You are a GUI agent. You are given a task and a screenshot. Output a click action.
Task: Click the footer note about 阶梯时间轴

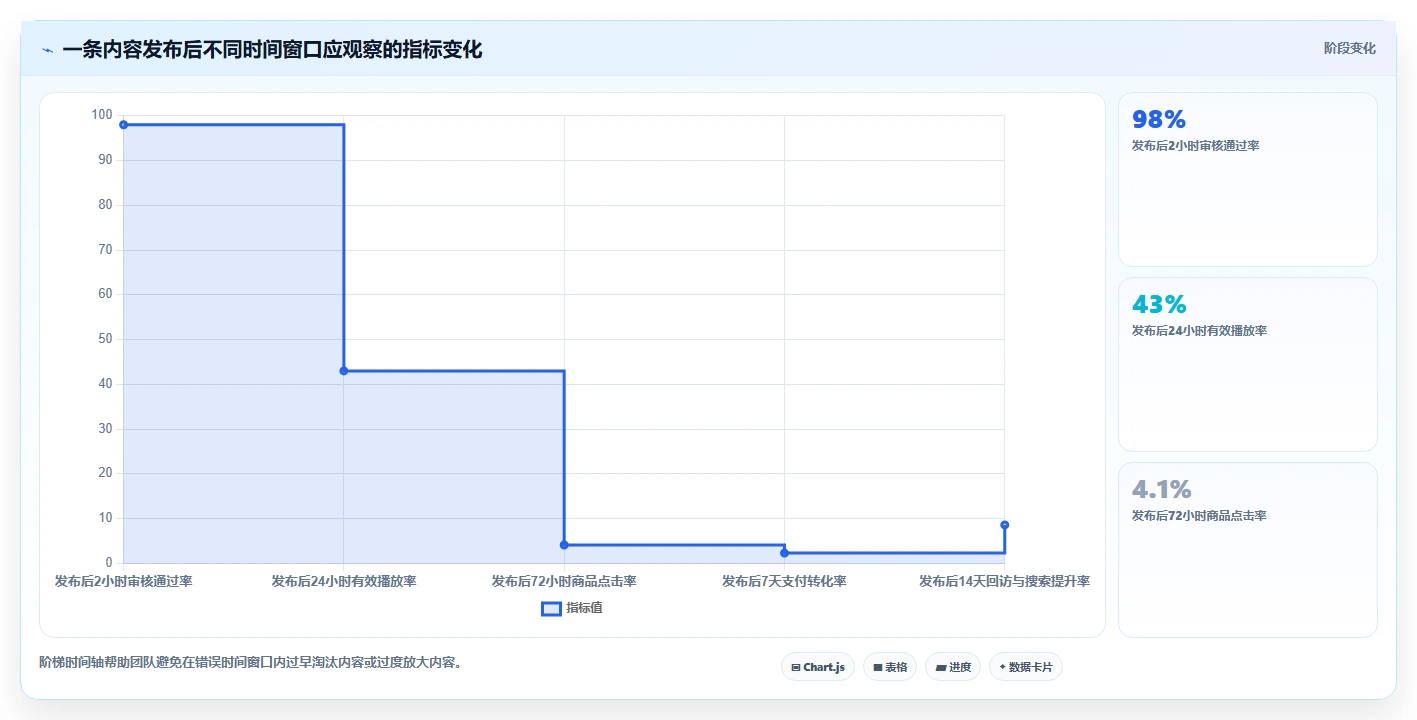pyautogui.click(x=250, y=662)
